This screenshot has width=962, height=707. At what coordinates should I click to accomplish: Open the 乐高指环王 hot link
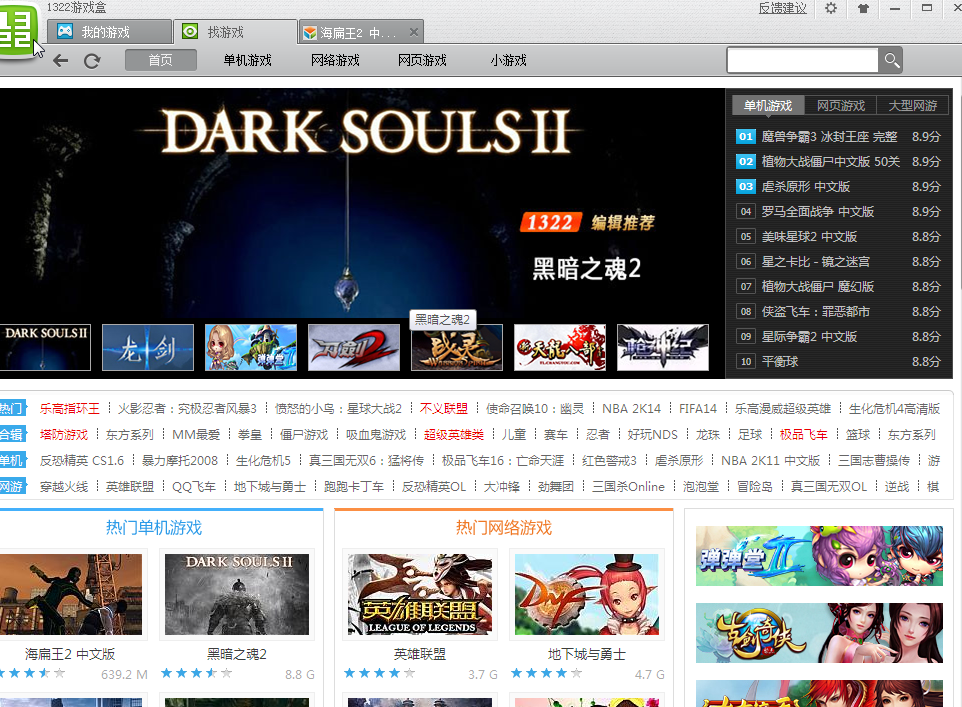click(69, 409)
